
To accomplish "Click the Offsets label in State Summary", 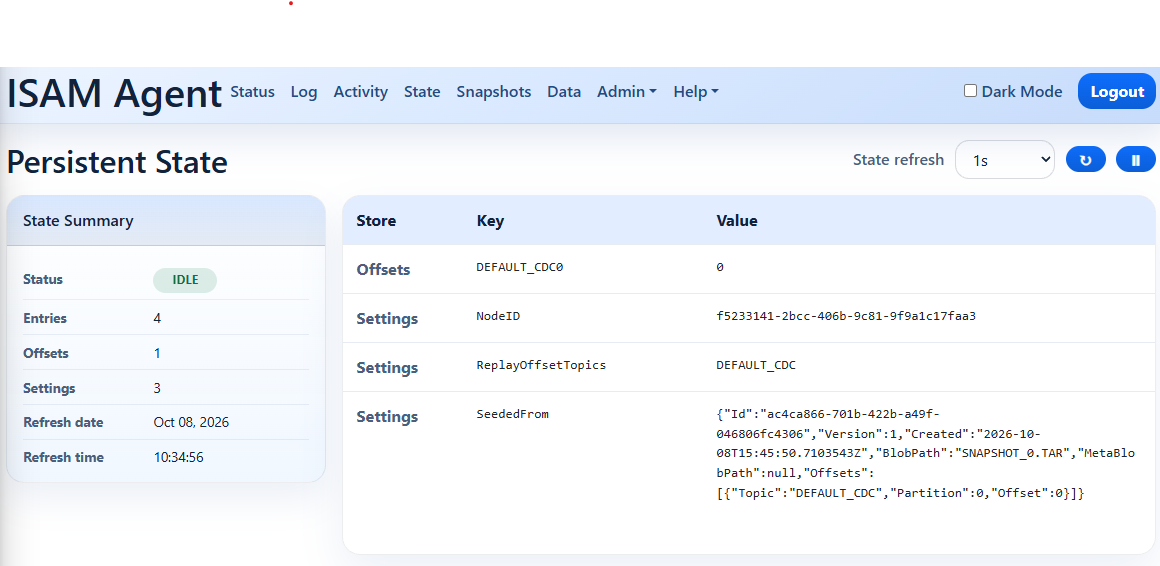I will tap(46, 353).
